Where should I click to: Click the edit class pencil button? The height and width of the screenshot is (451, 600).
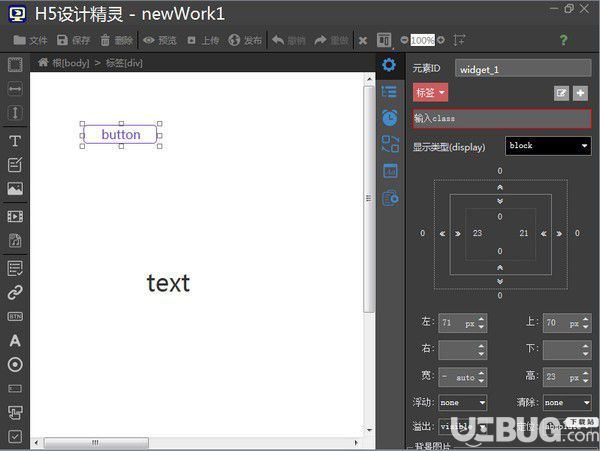pyautogui.click(x=561, y=93)
